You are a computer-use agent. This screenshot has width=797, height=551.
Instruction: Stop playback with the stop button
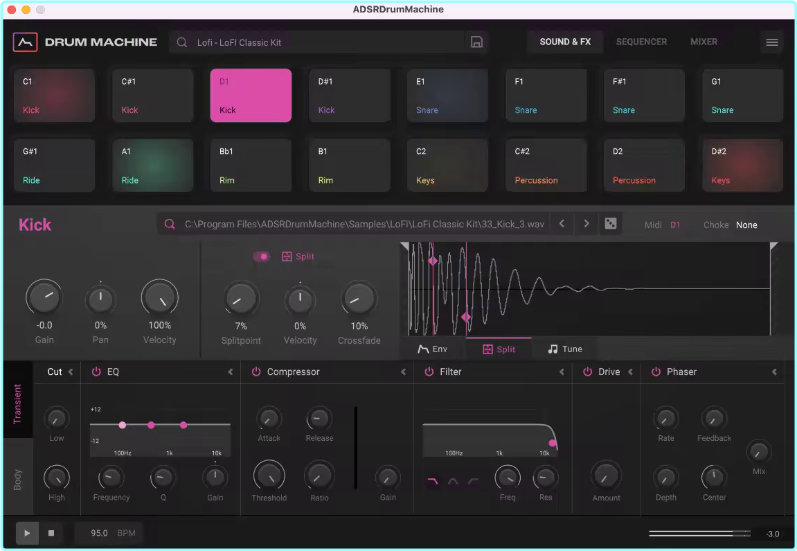point(51,533)
